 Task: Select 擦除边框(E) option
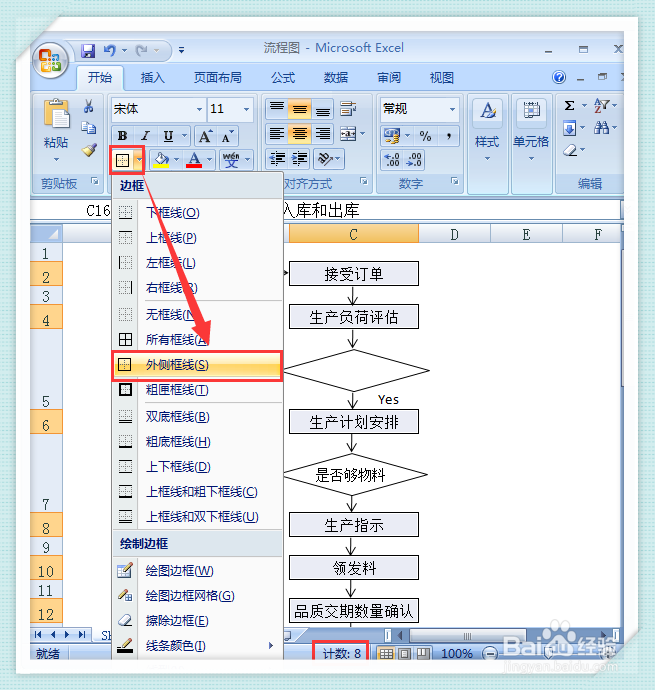pos(197,621)
